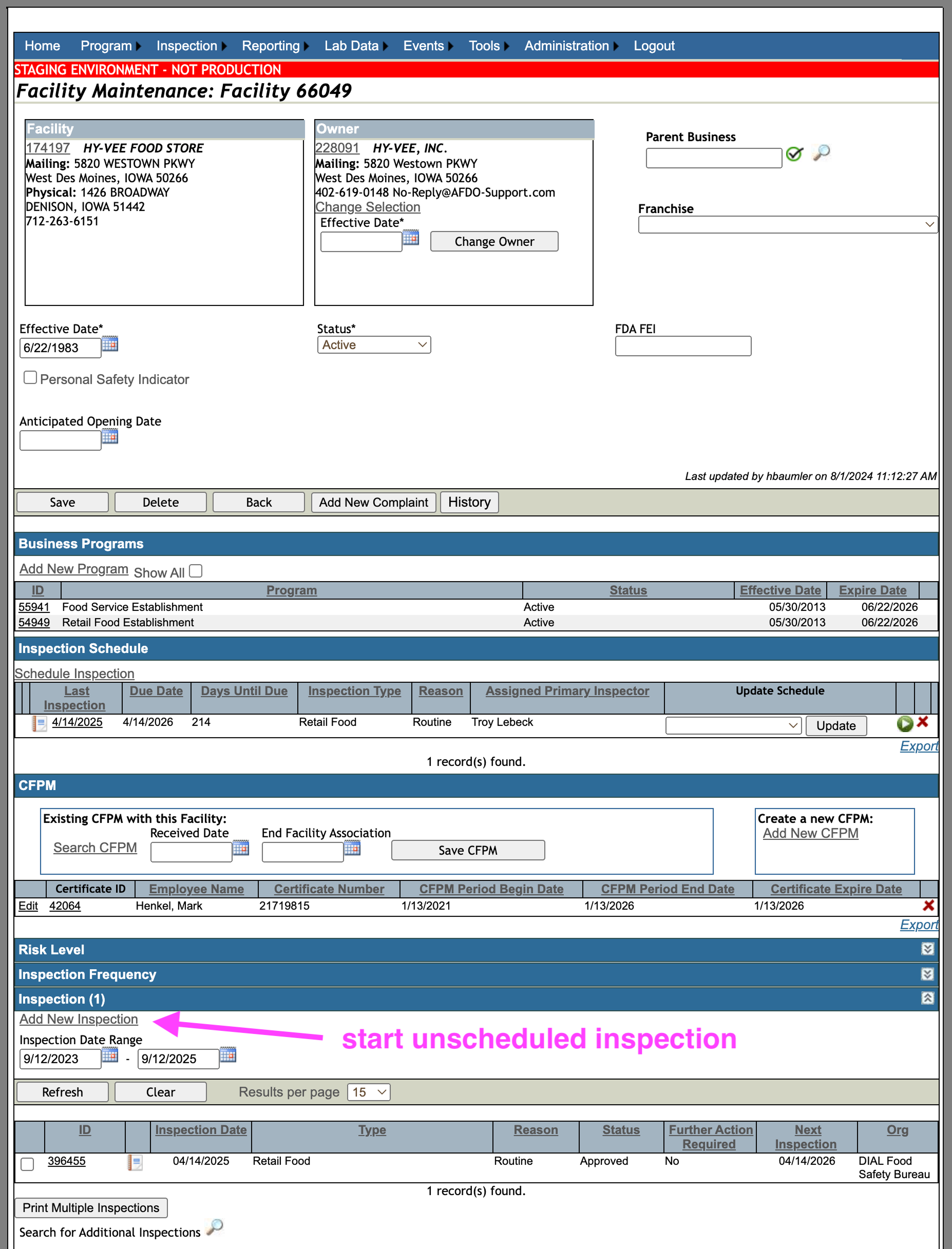
Task: Select checkbox for inspection 396455
Action: pyautogui.click(x=27, y=1164)
